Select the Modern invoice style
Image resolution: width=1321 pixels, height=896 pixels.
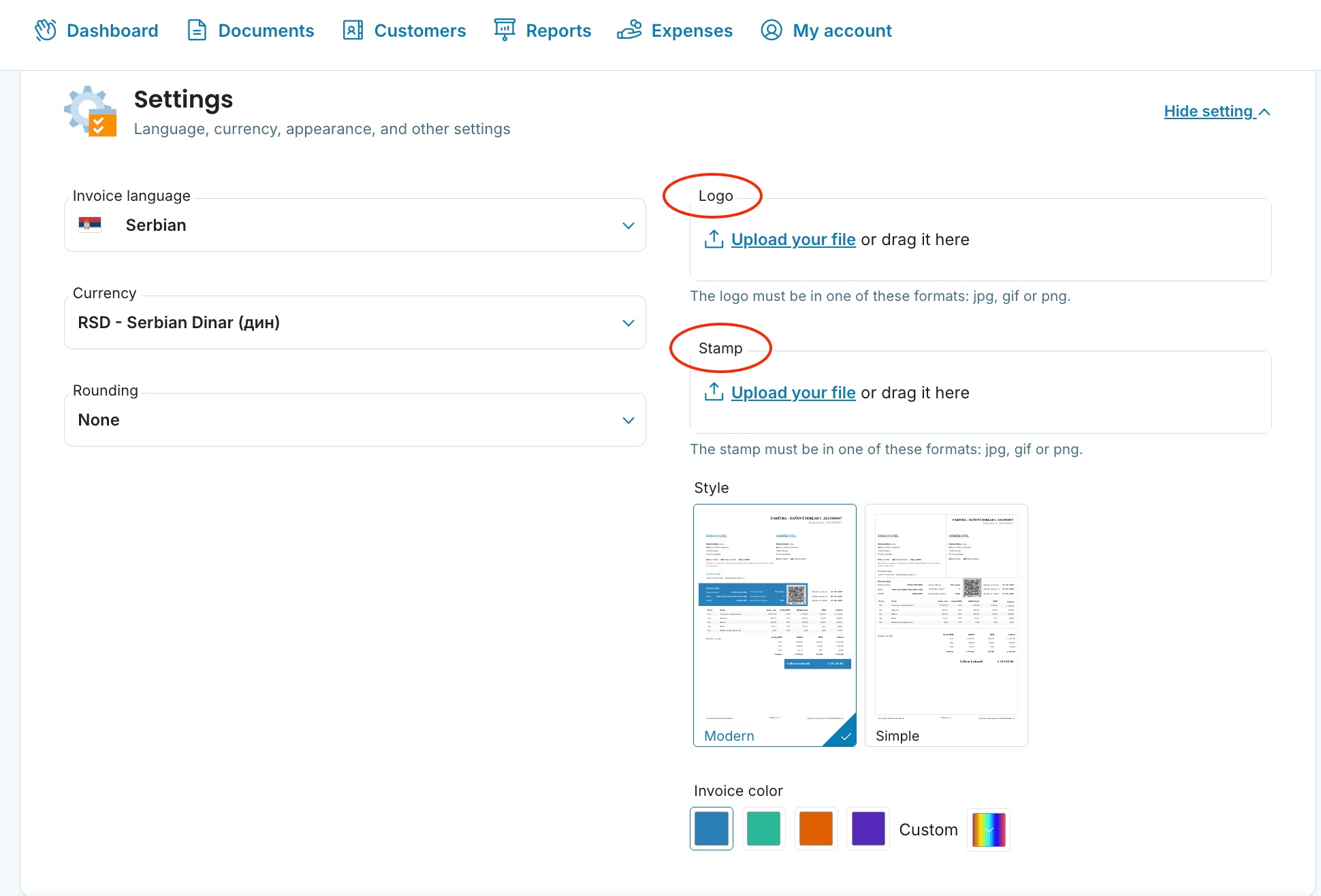coord(774,625)
